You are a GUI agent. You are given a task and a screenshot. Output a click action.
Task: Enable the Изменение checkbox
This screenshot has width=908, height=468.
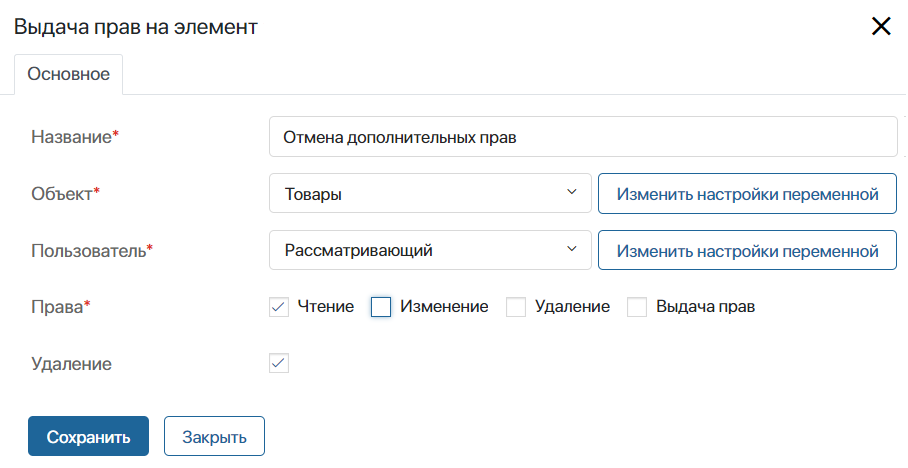[381, 306]
